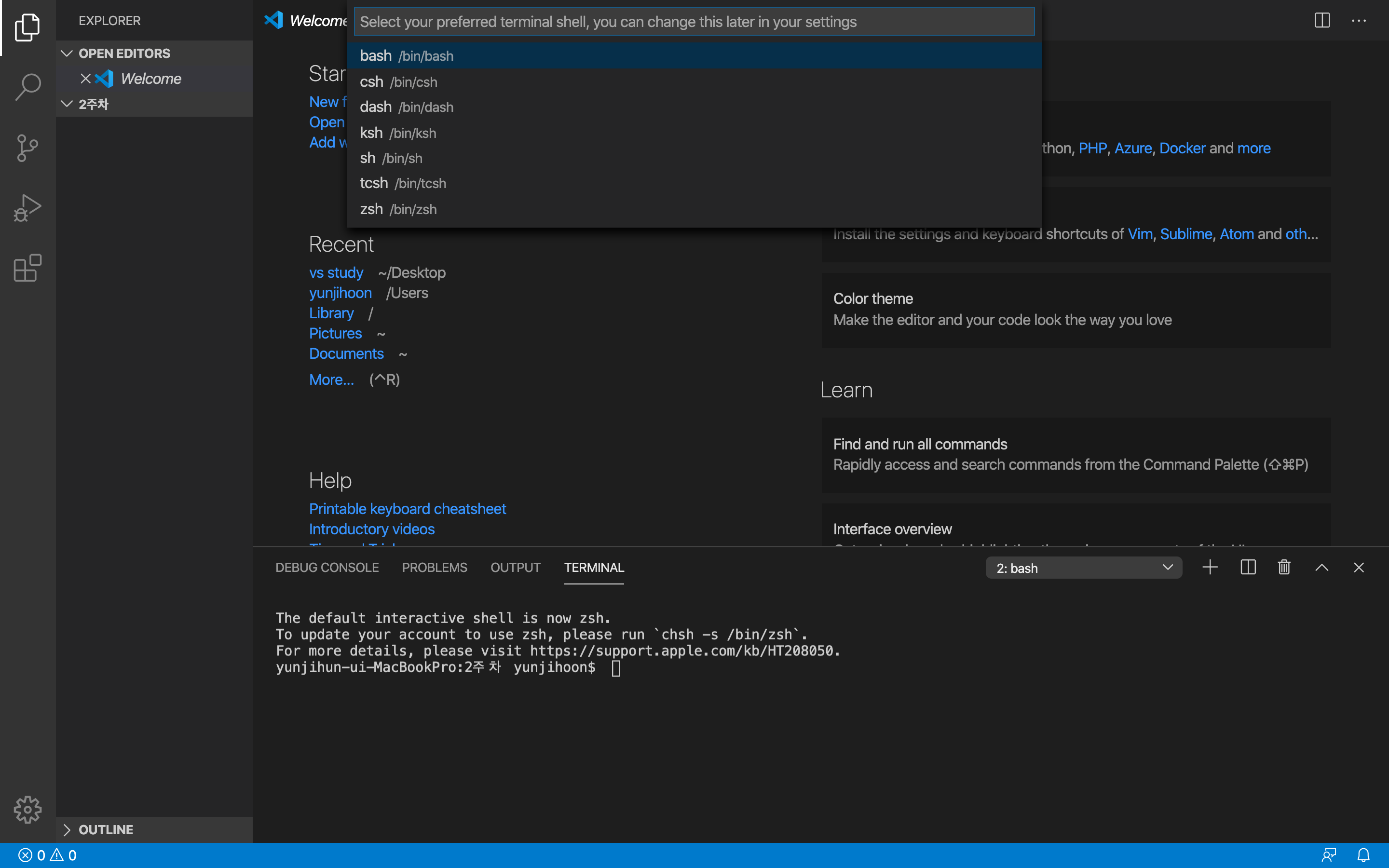Image resolution: width=1389 pixels, height=868 pixels.
Task: Open the Source Control view
Action: pyautogui.click(x=27, y=148)
